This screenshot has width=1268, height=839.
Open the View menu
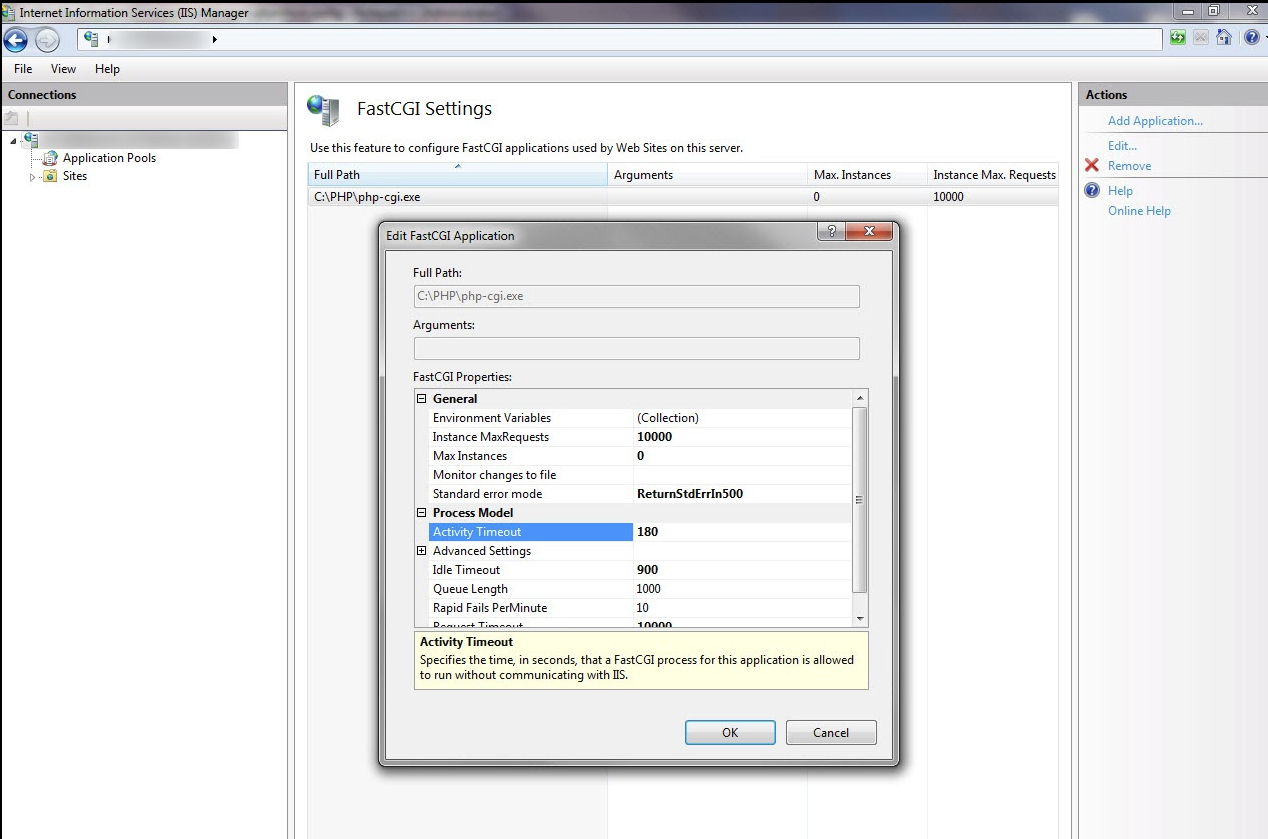click(x=64, y=69)
